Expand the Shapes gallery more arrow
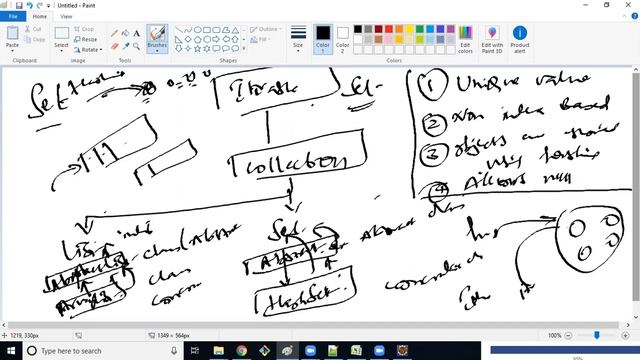640x360 pixels. point(244,49)
